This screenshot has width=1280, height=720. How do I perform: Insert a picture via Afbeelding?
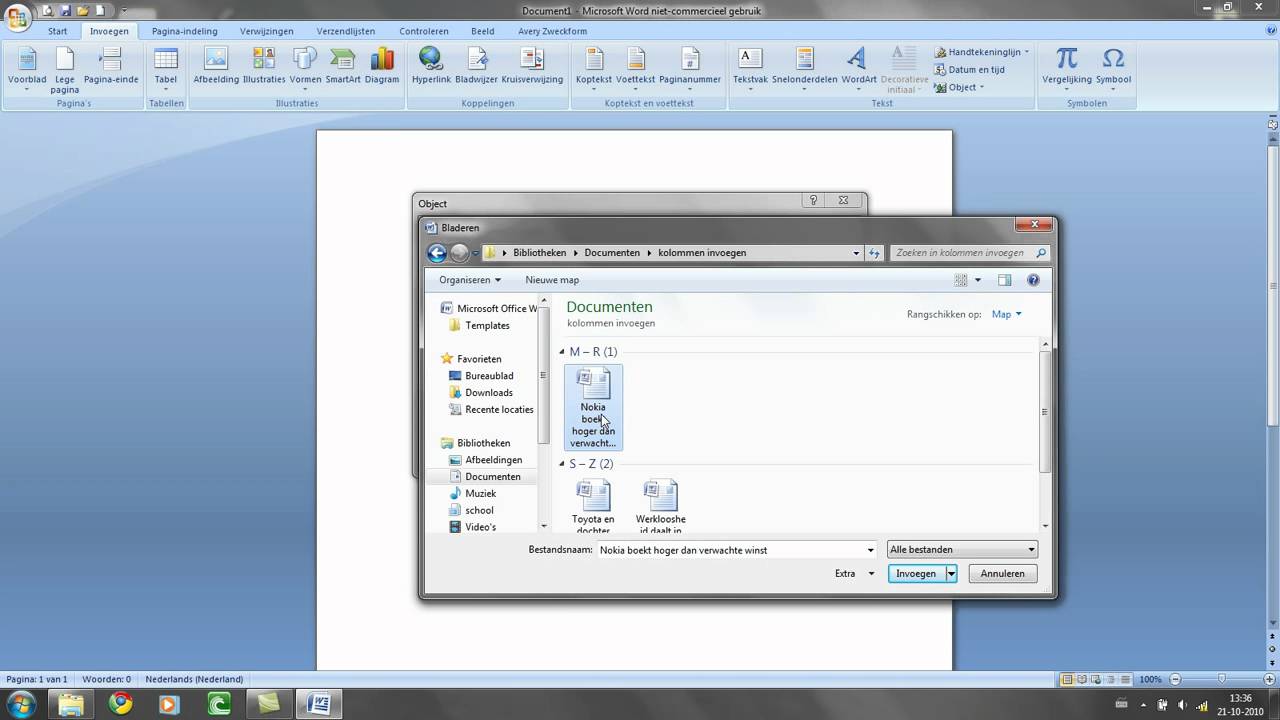pyautogui.click(x=216, y=65)
